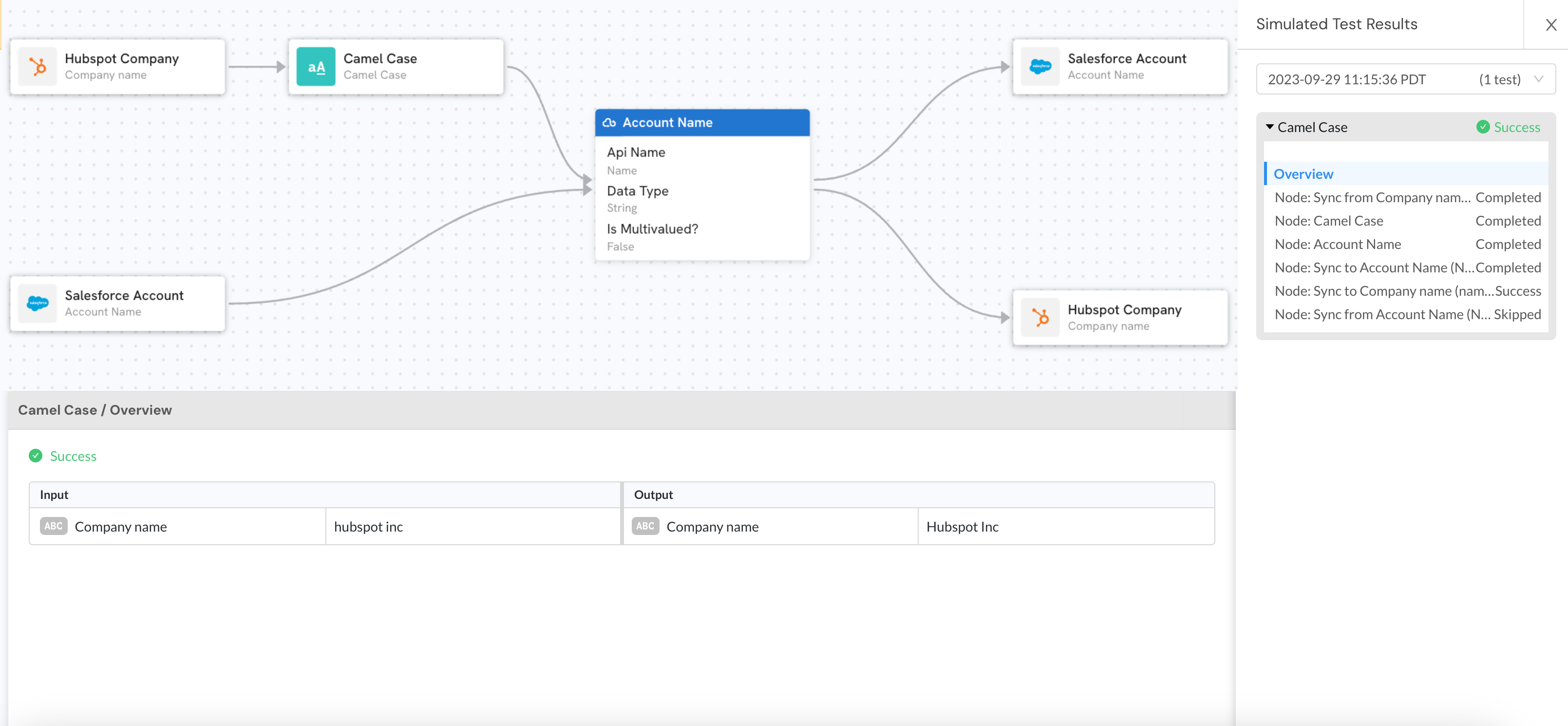Select top-right Salesforce Account node title
This screenshot has height=726, width=1568.
(1127, 58)
